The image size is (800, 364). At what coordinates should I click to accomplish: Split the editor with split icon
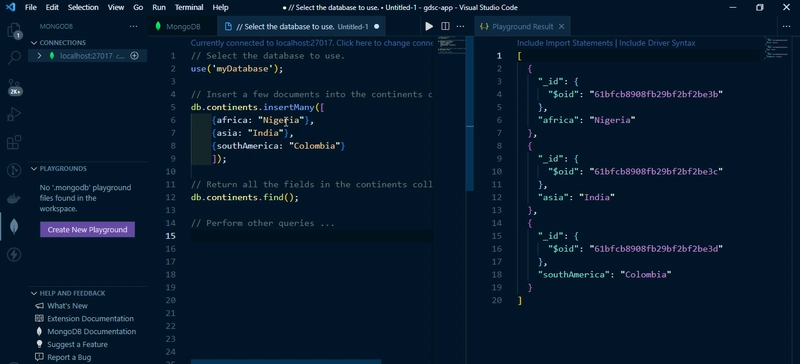(x=445, y=26)
